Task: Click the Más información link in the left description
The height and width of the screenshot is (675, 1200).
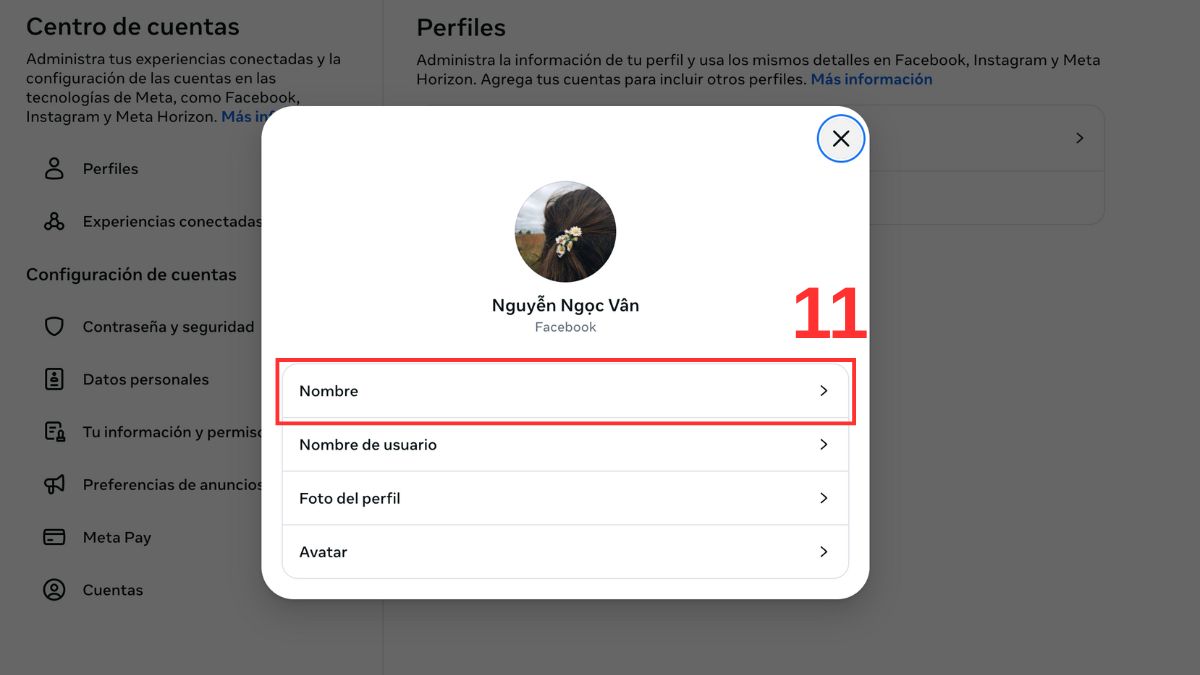Action: click(250, 116)
